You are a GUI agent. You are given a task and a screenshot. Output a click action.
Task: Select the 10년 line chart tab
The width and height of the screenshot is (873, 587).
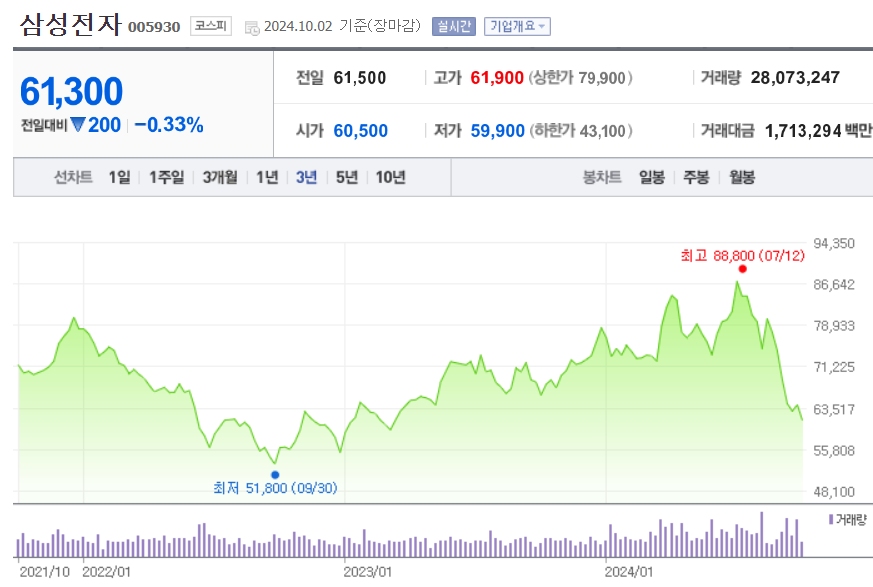click(x=390, y=177)
